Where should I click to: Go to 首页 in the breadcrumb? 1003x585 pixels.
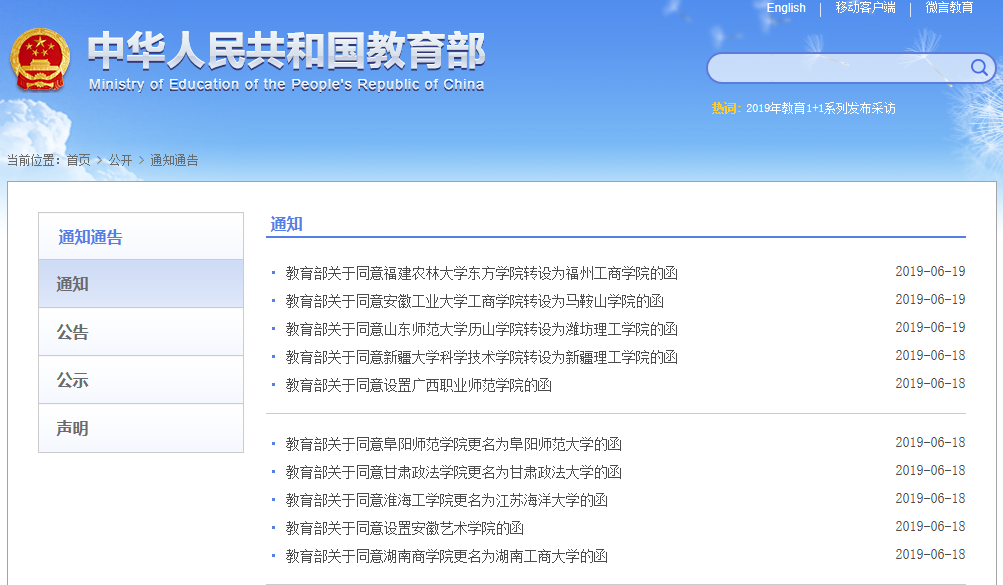78,160
